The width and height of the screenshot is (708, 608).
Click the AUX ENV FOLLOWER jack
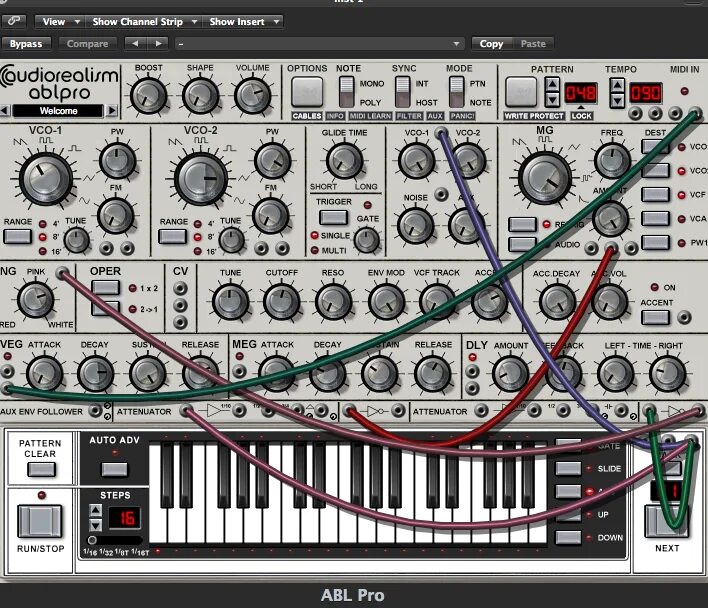coord(95,411)
